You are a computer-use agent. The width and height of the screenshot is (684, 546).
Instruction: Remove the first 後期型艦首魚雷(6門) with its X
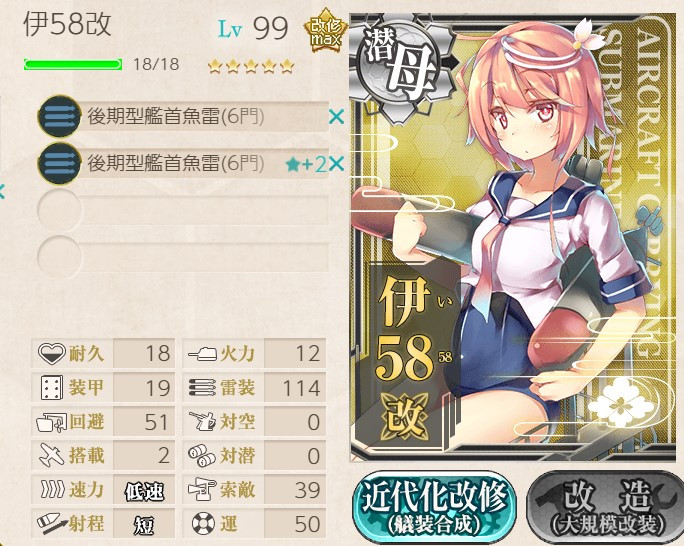click(336, 117)
